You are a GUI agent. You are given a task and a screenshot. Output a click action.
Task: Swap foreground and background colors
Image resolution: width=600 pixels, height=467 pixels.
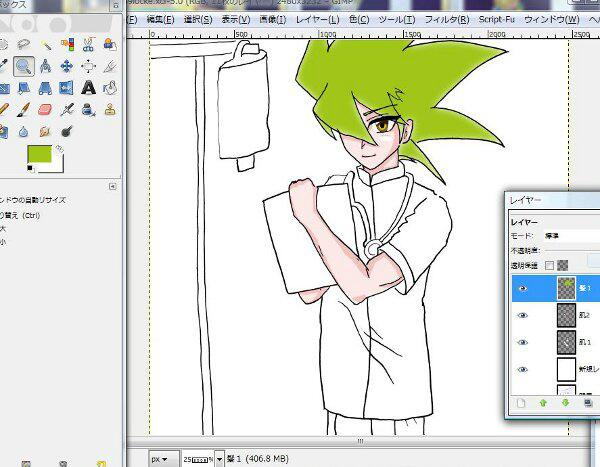[59, 149]
